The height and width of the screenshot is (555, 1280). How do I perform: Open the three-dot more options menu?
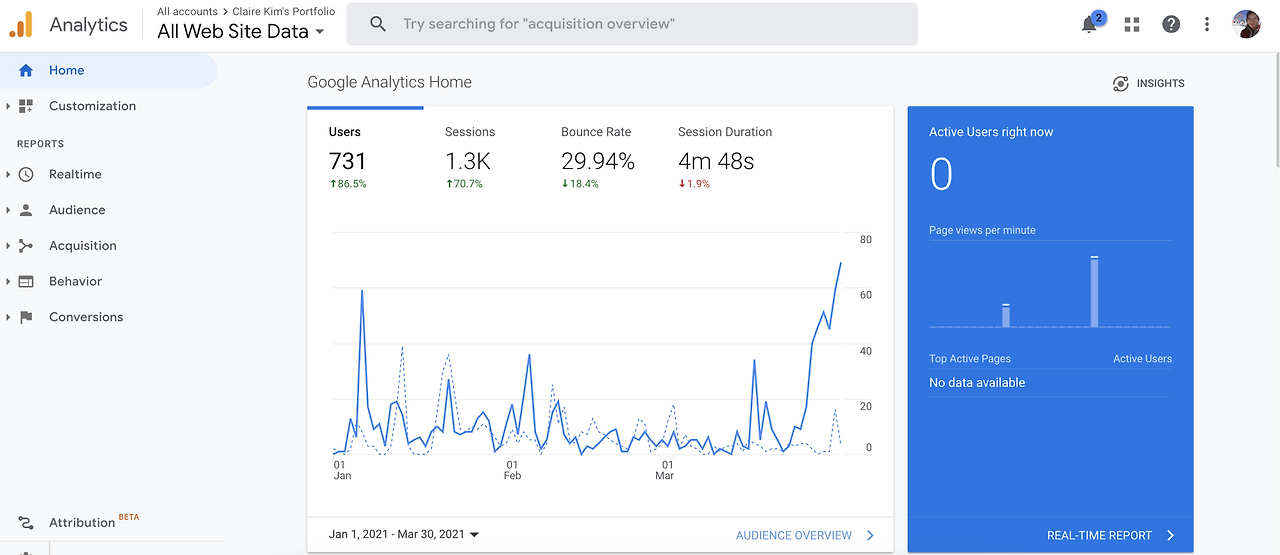coord(1207,25)
